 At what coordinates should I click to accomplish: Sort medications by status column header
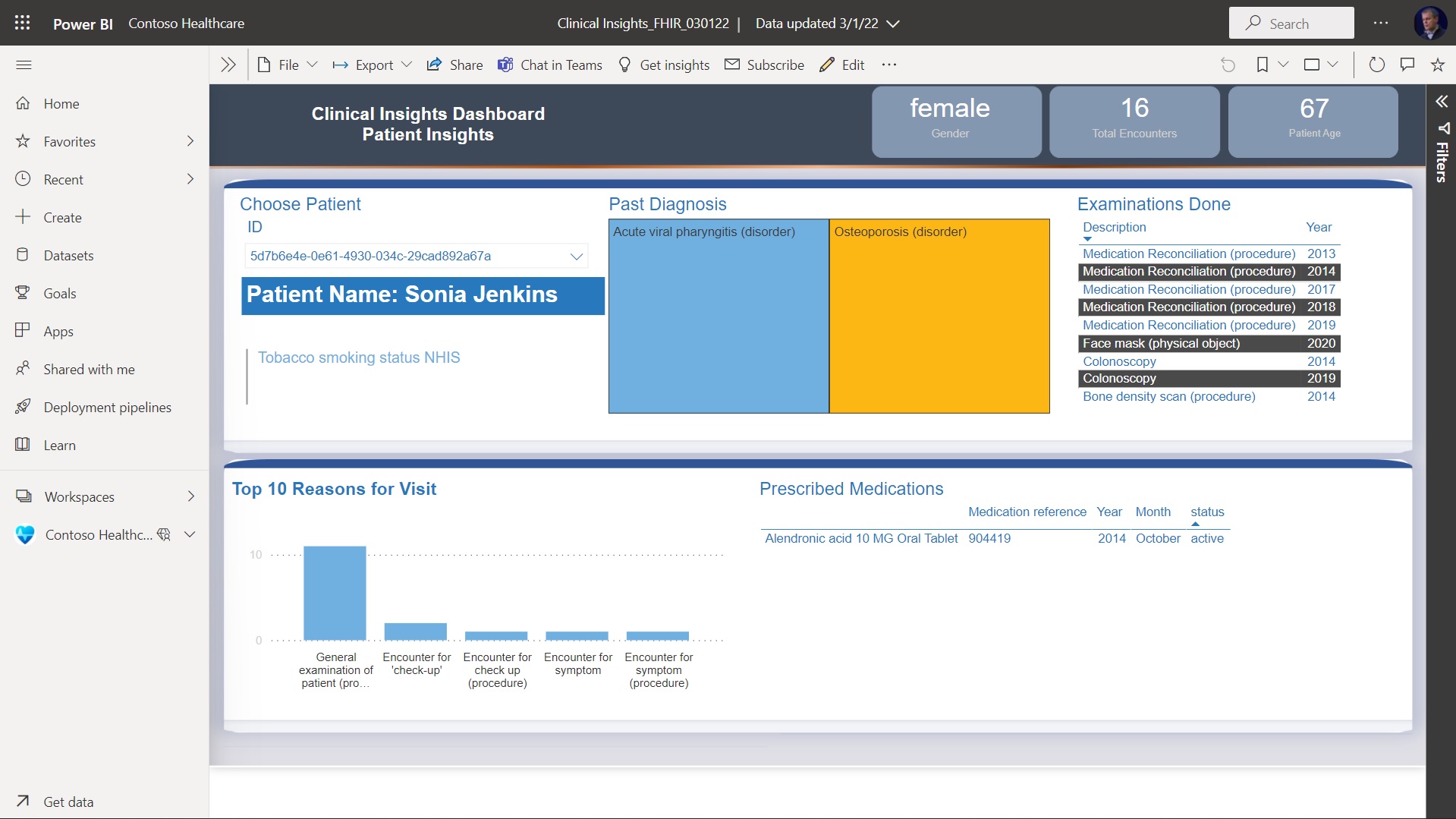click(1207, 512)
